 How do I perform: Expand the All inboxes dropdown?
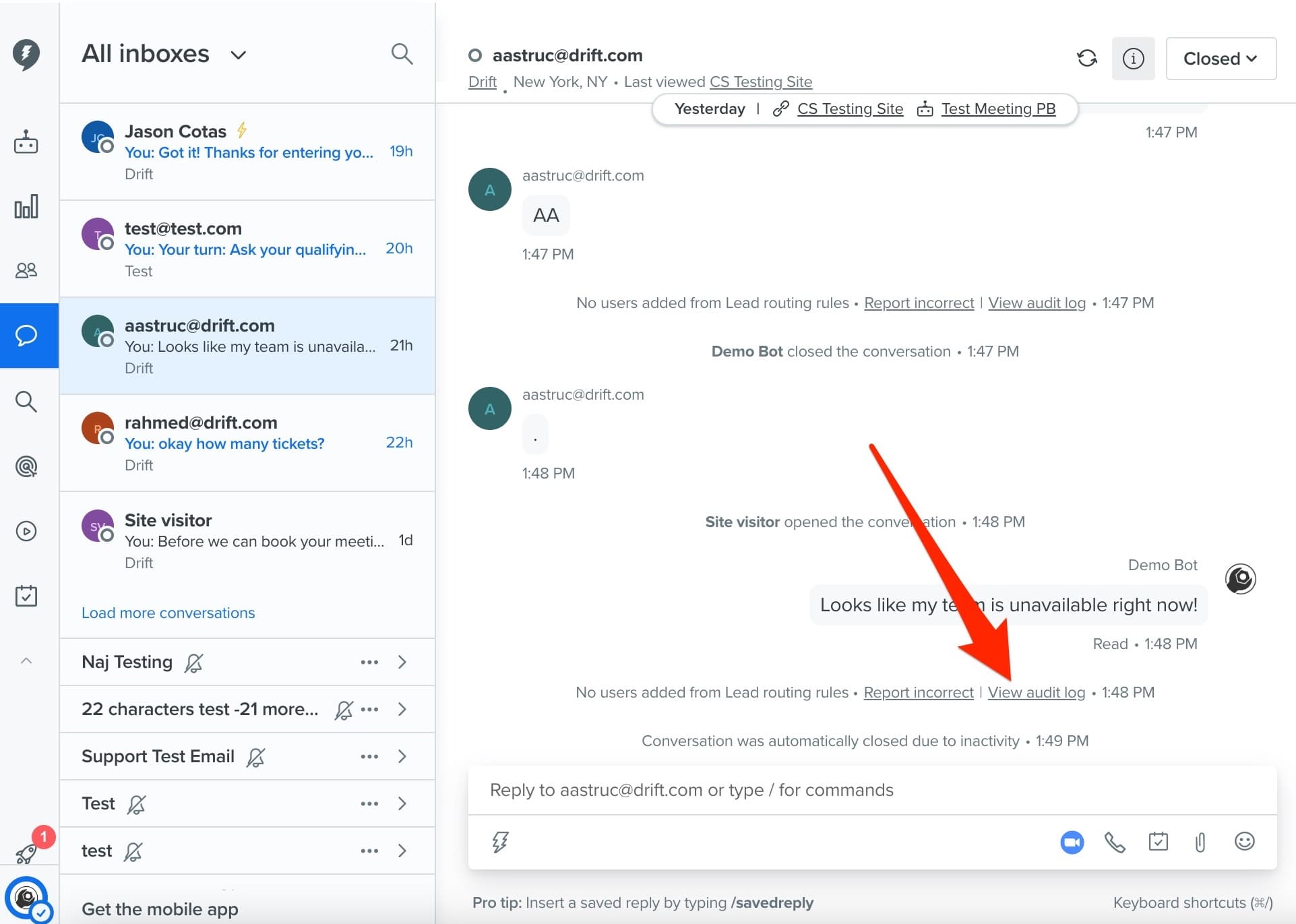click(x=238, y=55)
